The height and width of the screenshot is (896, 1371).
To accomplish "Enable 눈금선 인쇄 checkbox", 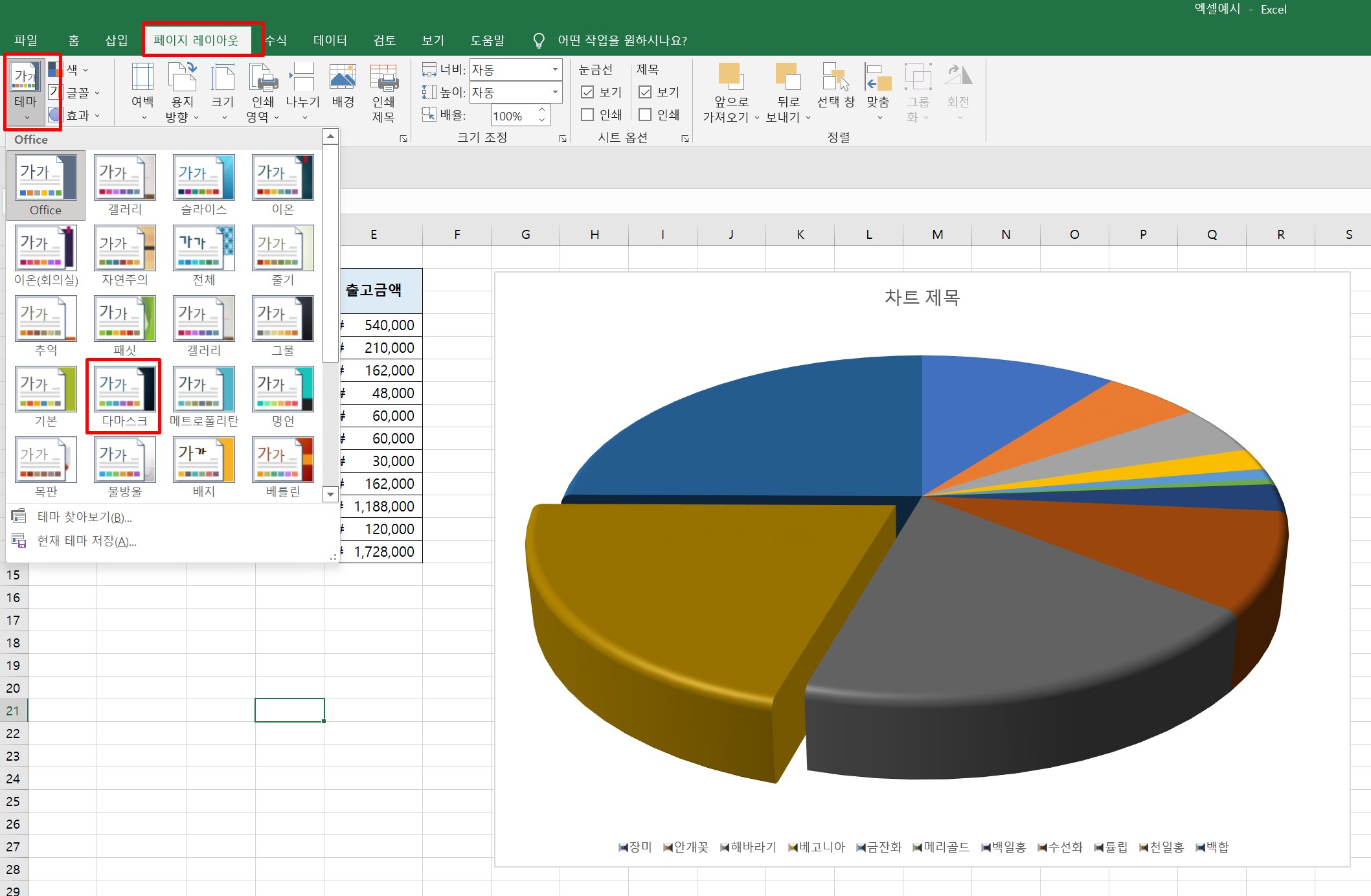I will coord(588,115).
